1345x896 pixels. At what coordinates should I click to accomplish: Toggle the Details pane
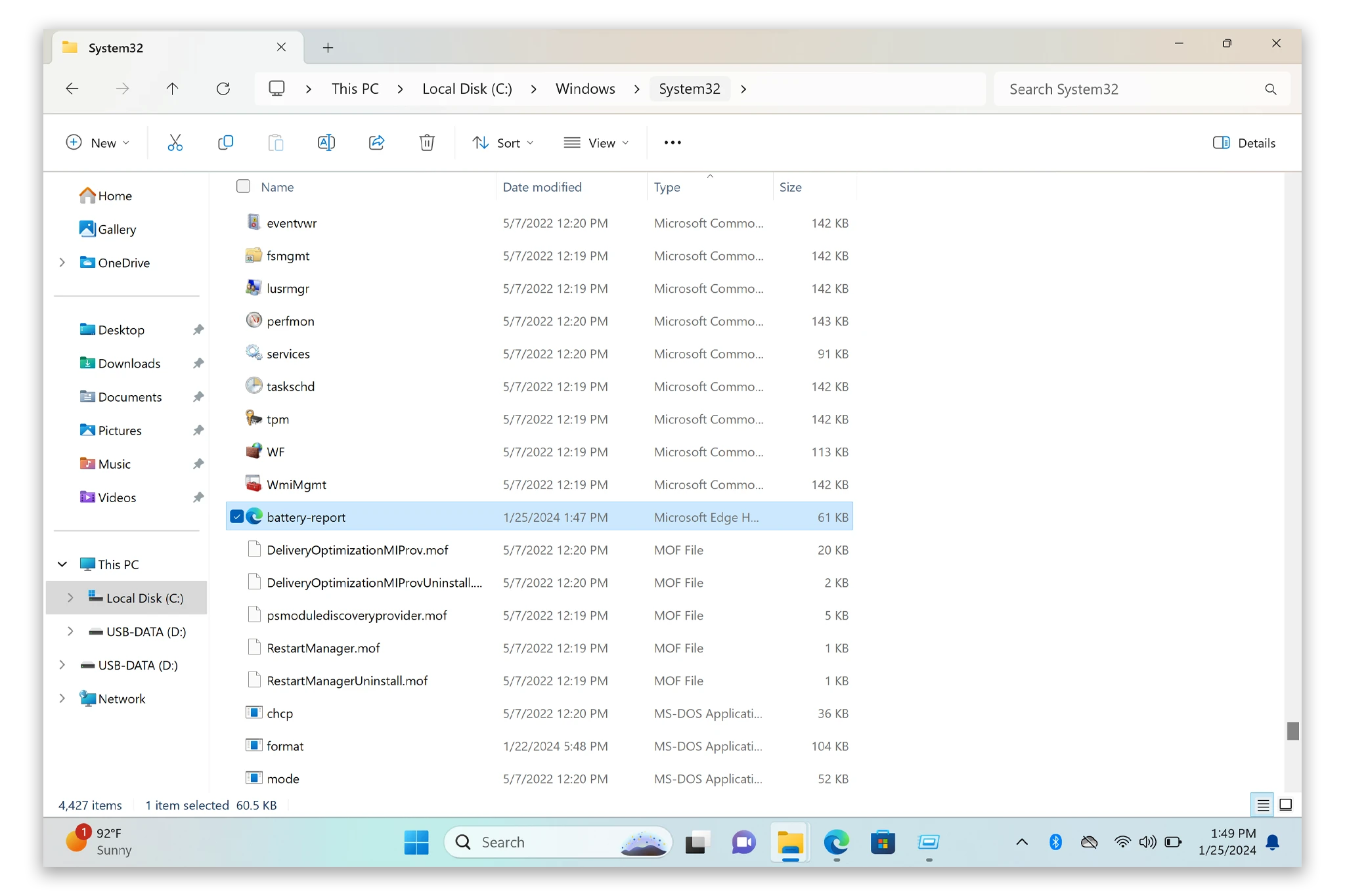coord(1244,142)
